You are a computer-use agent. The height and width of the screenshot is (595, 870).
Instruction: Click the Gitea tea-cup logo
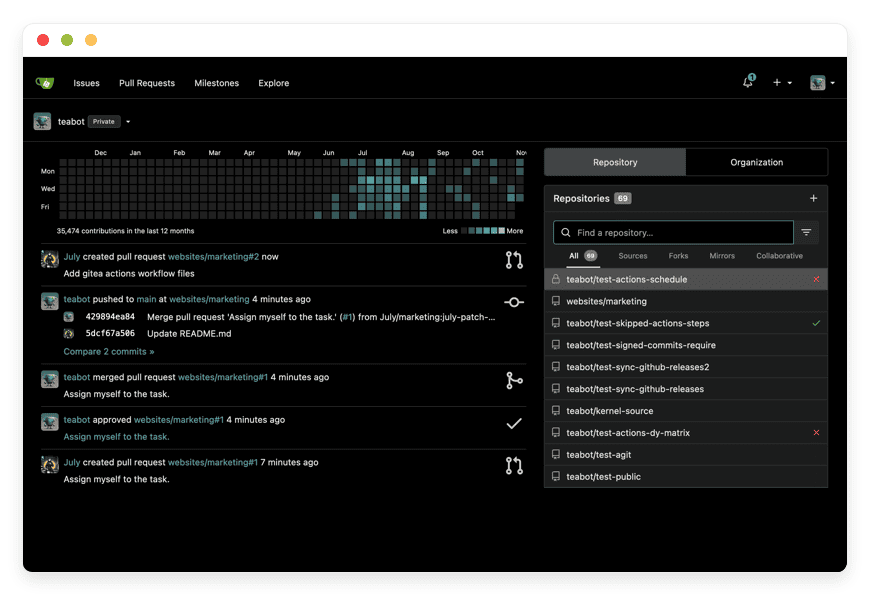[45, 83]
